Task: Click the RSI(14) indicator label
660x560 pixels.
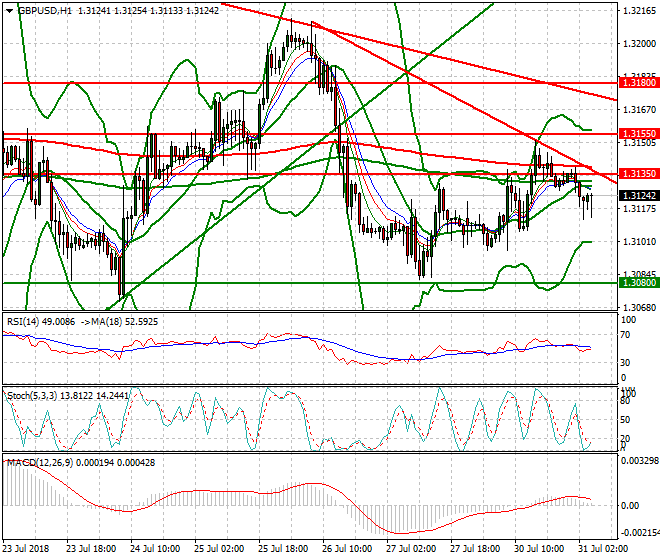Action: click(23, 322)
